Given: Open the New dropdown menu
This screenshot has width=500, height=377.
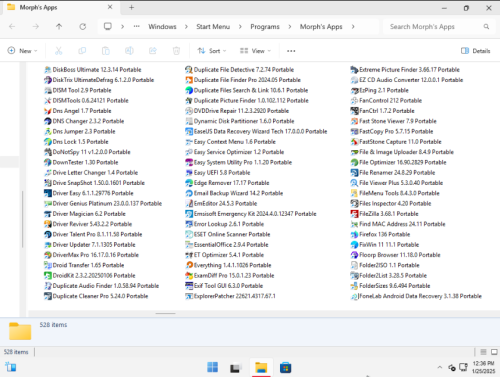Looking at the screenshot, I should [22, 51].
